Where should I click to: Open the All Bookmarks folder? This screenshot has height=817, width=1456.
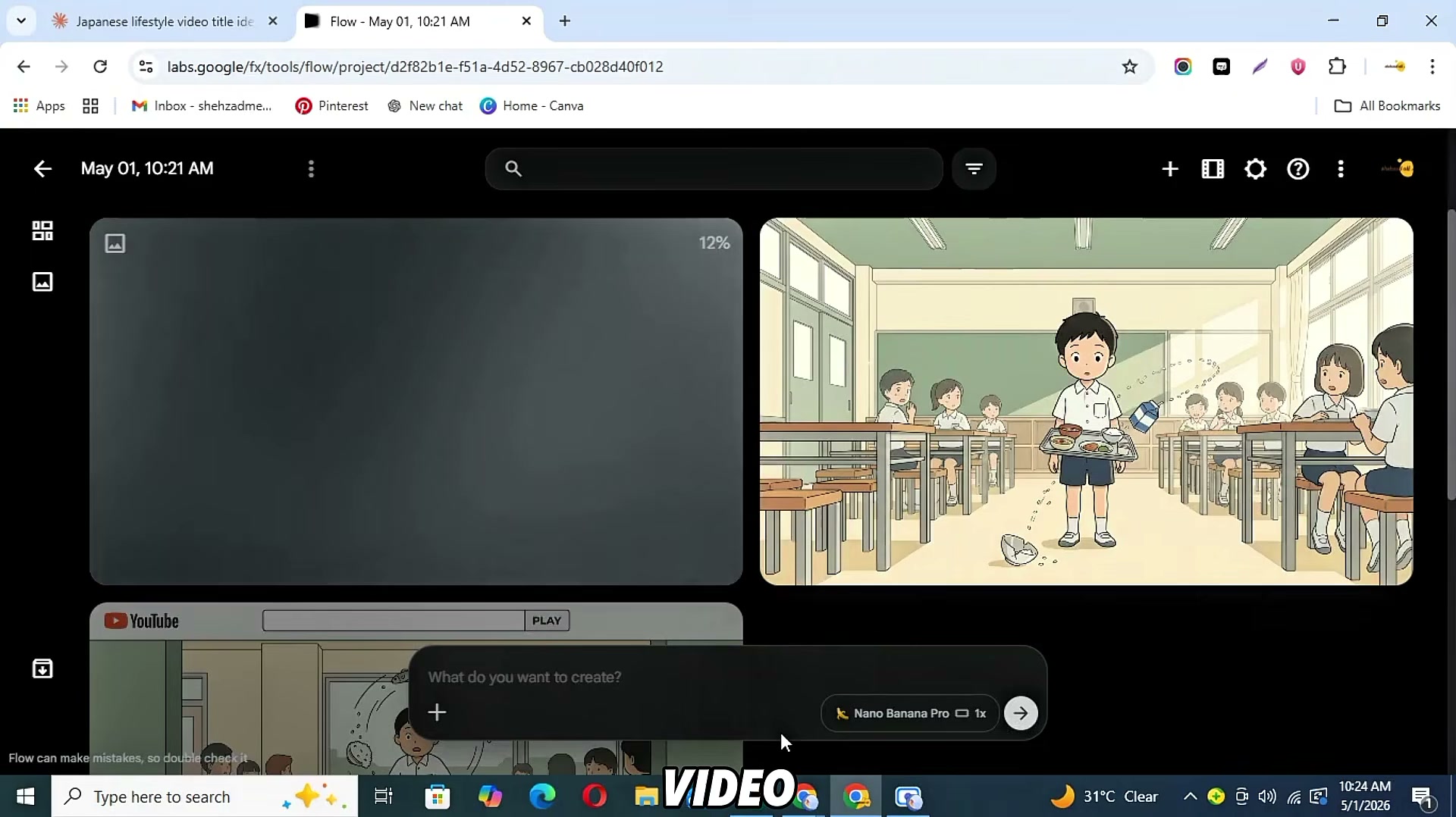(x=1387, y=106)
